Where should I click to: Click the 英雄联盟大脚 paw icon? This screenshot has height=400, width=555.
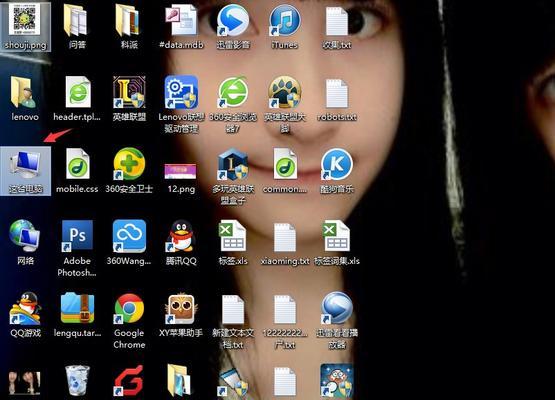pos(284,92)
